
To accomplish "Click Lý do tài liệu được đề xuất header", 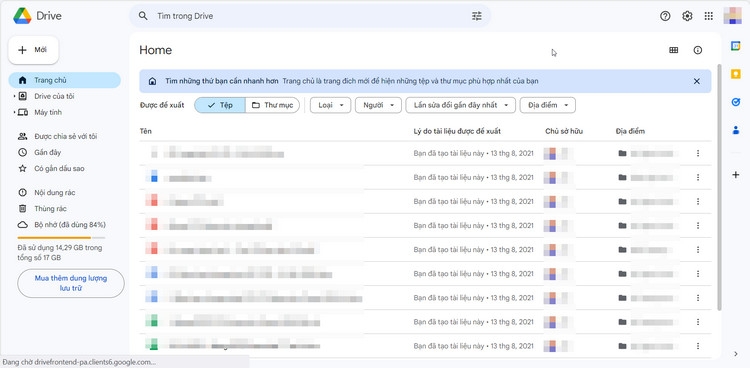I will click(457, 131).
